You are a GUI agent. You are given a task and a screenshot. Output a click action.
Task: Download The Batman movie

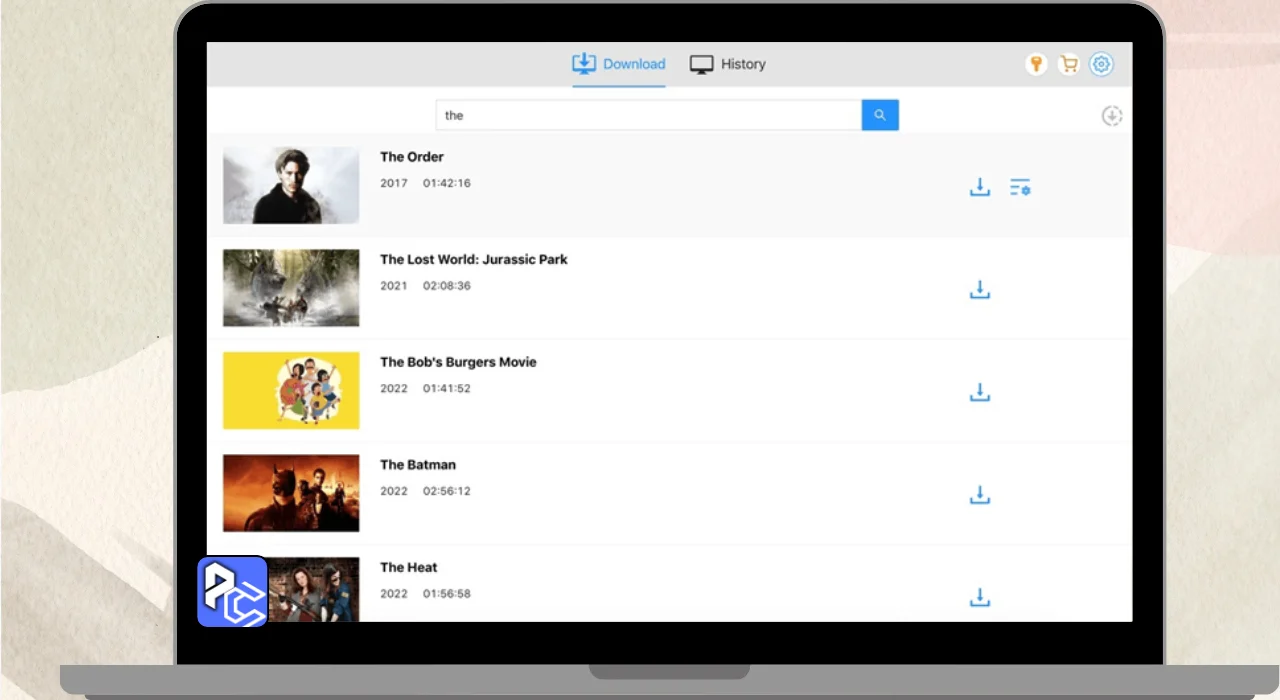pos(980,495)
